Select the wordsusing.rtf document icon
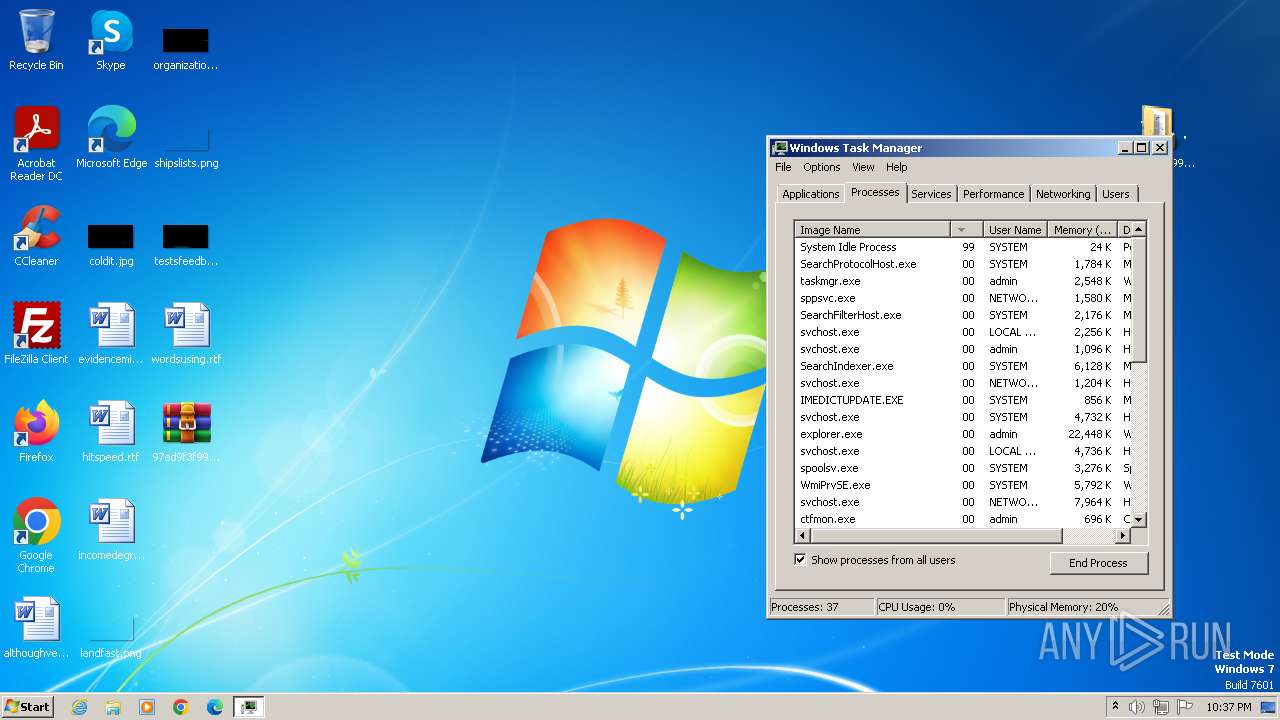 186,334
